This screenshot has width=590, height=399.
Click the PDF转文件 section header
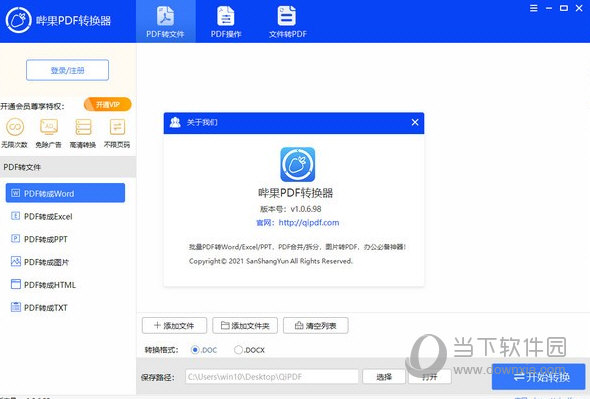(68, 167)
